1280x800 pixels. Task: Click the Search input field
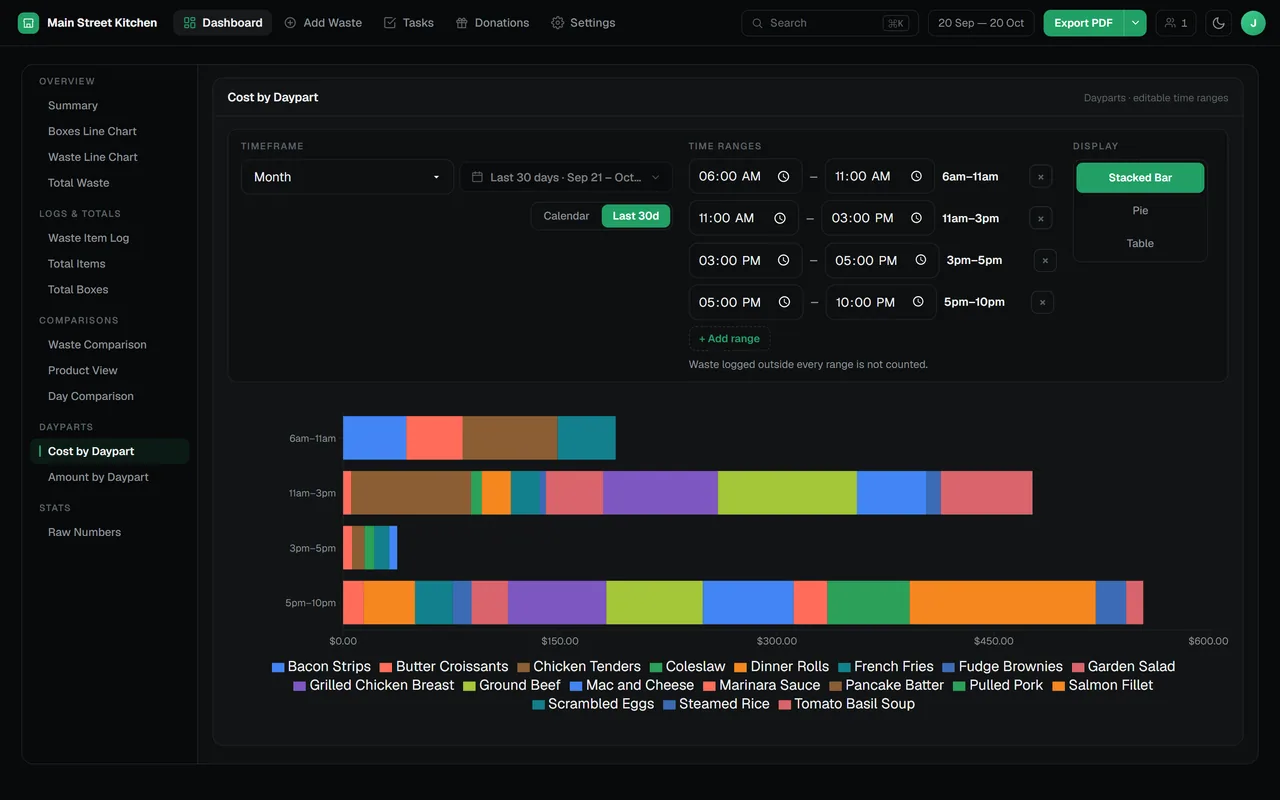pyautogui.click(x=830, y=23)
